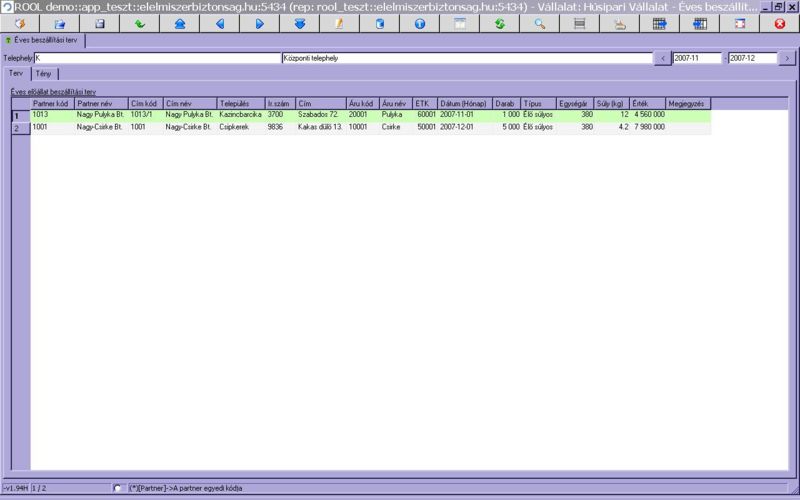Click the blue info toolbar icon

419,23
